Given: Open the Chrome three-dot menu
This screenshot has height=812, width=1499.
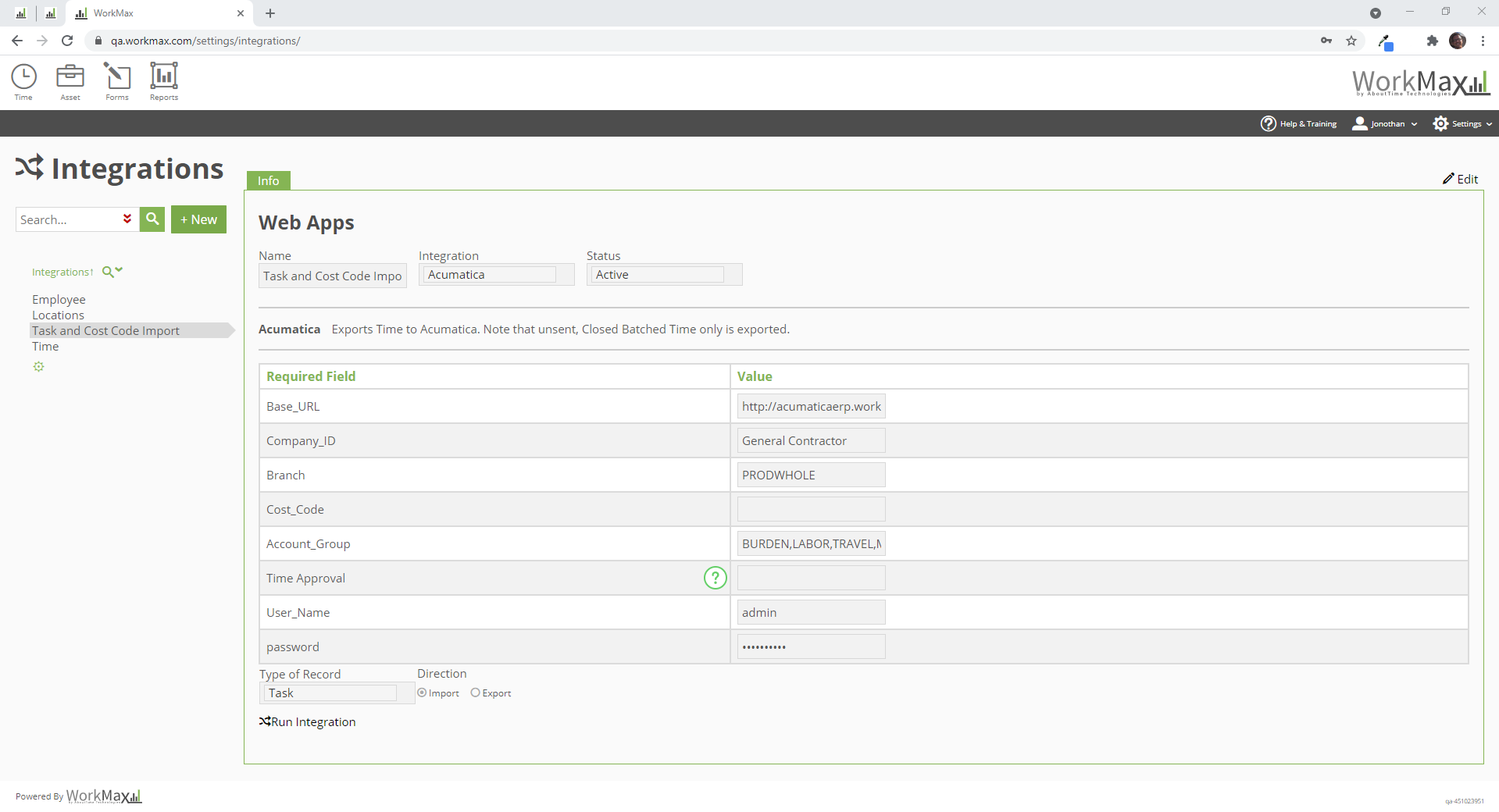Looking at the screenshot, I should point(1483,41).
